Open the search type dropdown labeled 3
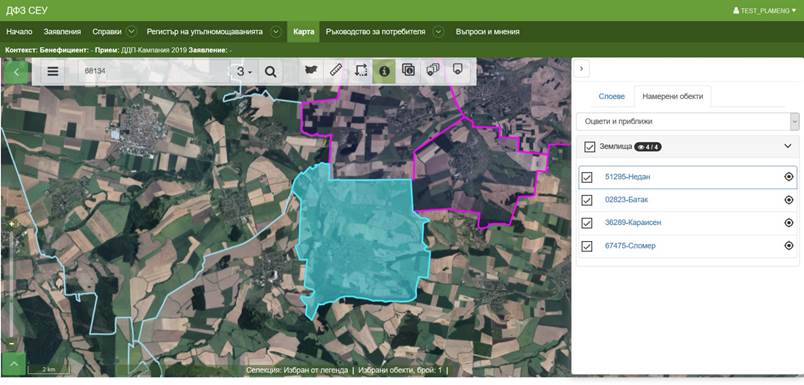Screen dimensions: 804x385 click(244, 71)
